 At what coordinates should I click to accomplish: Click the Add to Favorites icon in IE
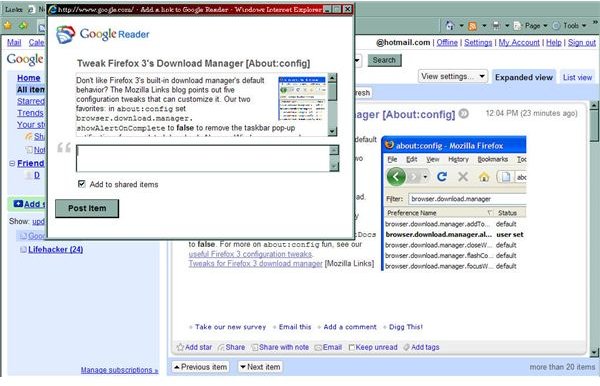tap(23, 26)
